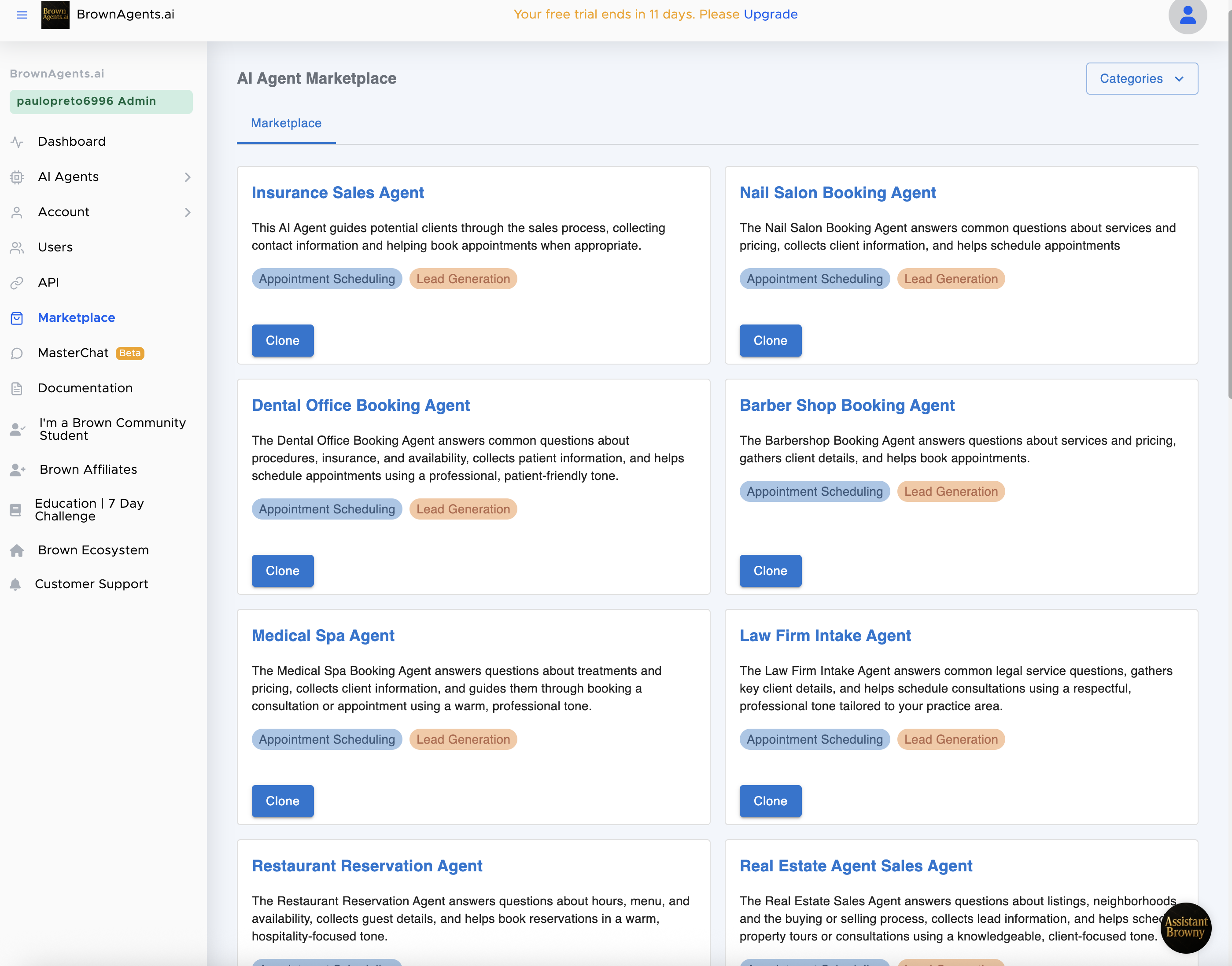Open the Law Firm Intake Agent title
This screenshot has height=966, width=1232.
[825, 636]
